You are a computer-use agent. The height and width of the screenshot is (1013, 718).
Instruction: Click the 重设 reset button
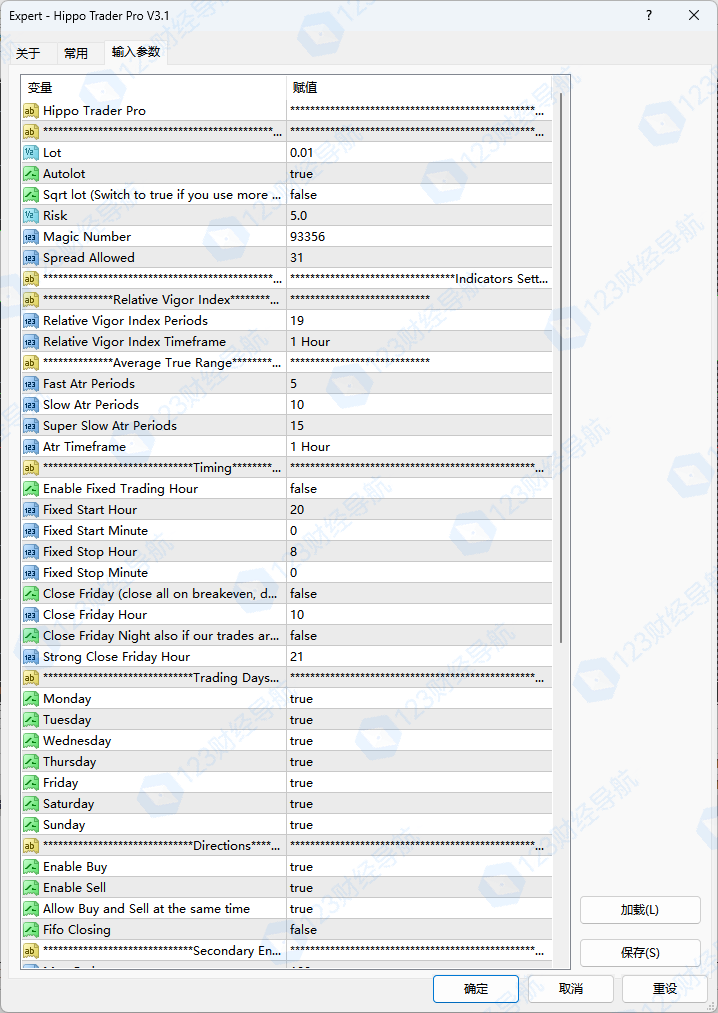[665, 988]
